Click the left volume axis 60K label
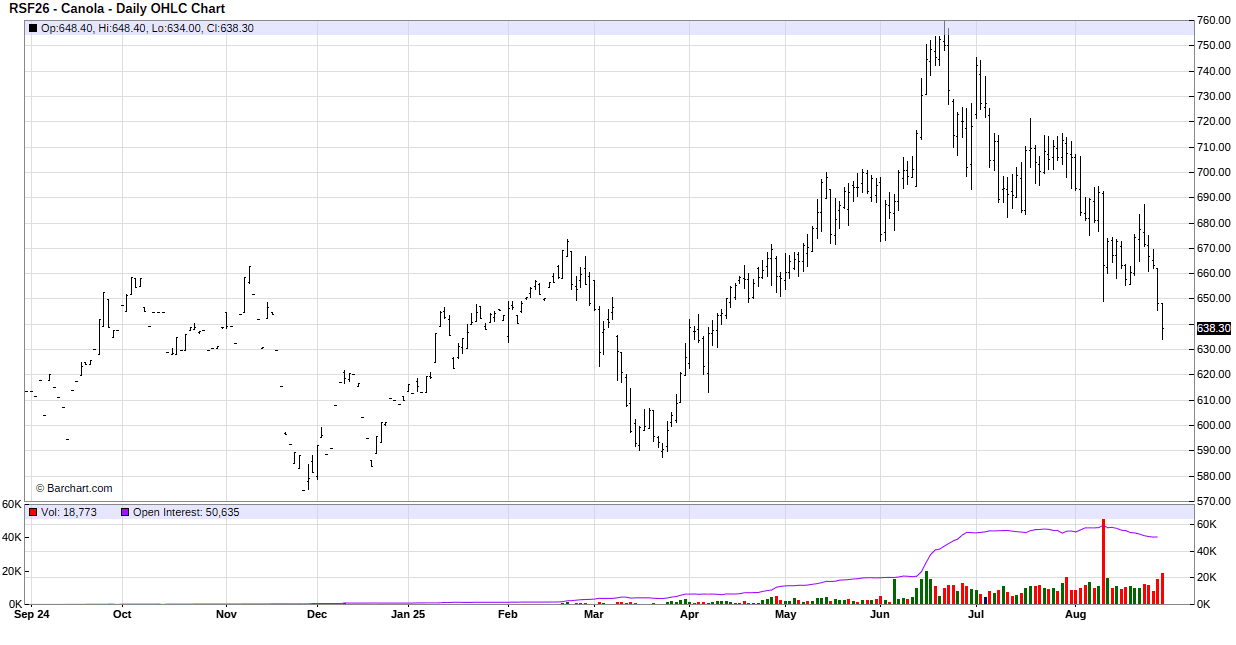This screenshot has width=1236, height=645. pos(12,504)
